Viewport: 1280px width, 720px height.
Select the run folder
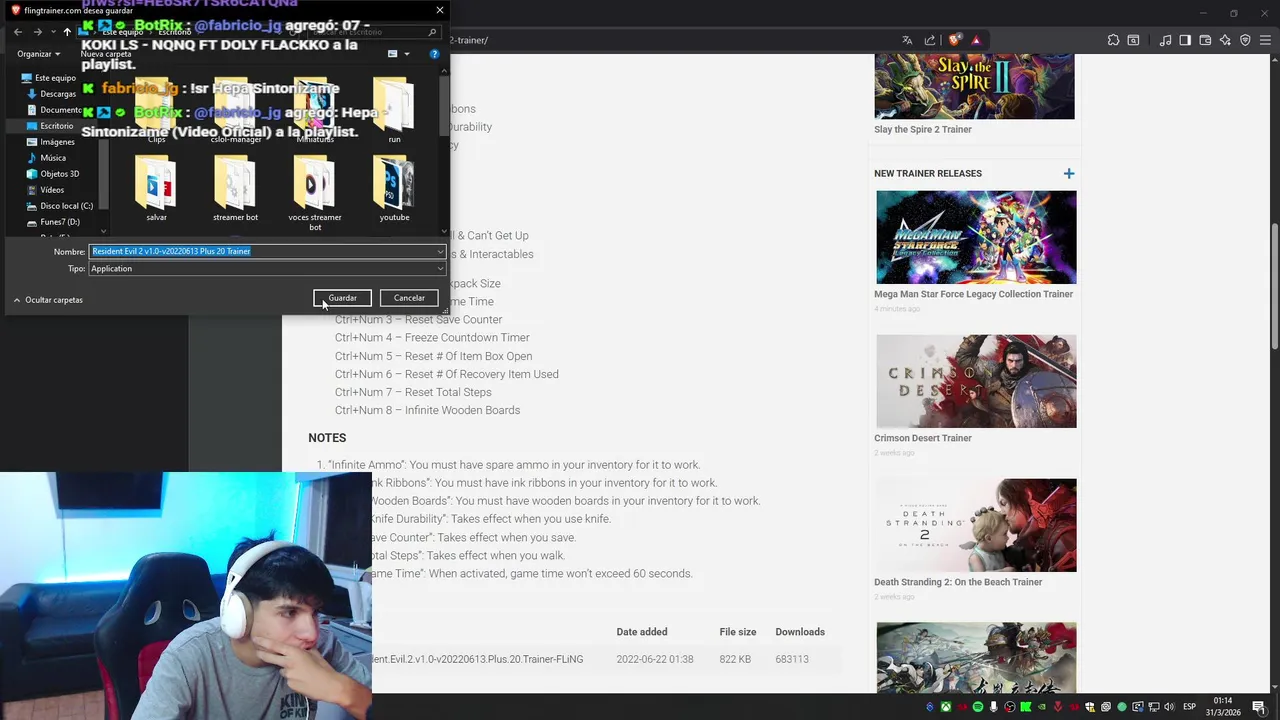pos(394,111)
